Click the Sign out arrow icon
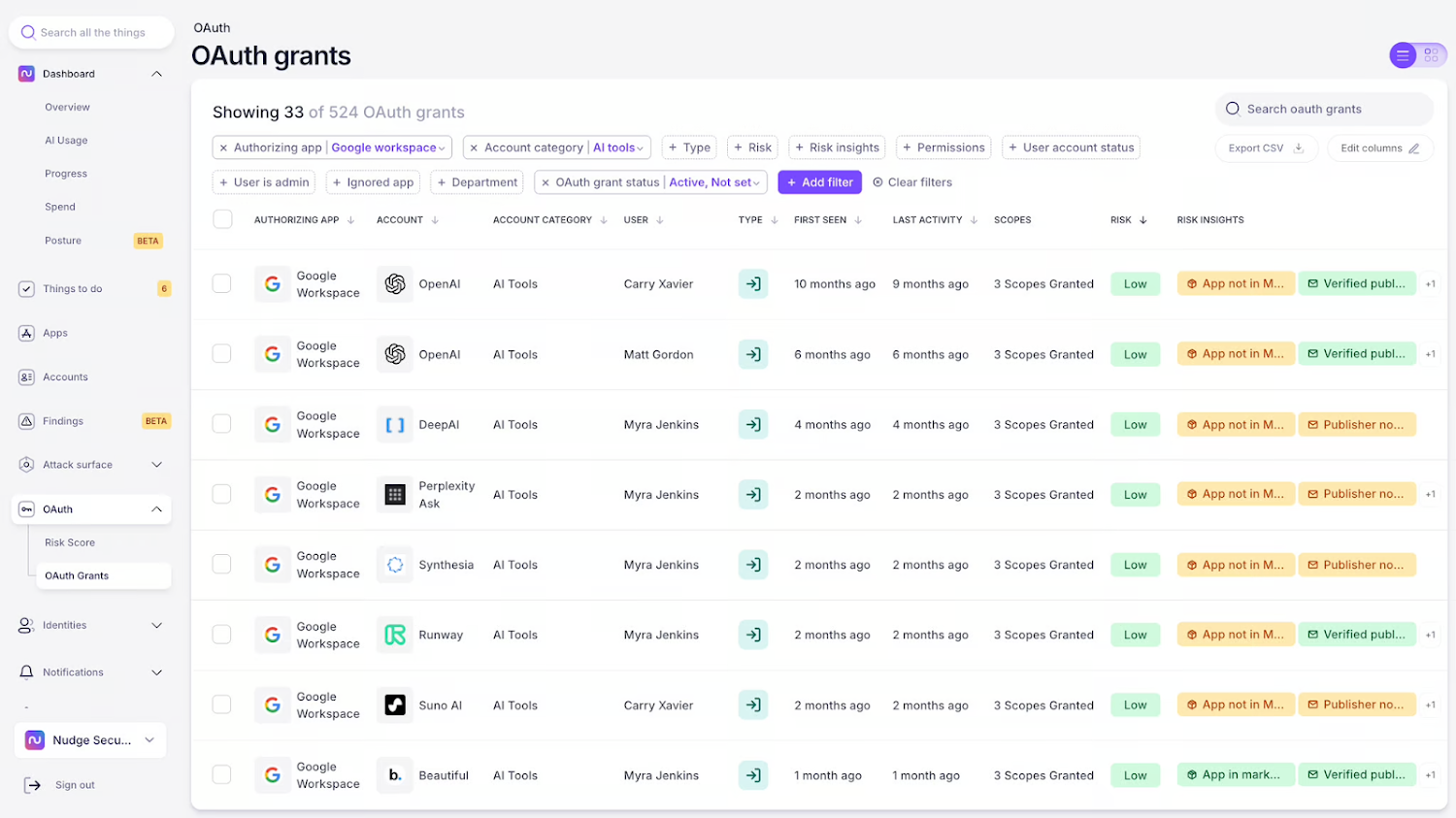 pyautogui.click(x=33, y=785)
